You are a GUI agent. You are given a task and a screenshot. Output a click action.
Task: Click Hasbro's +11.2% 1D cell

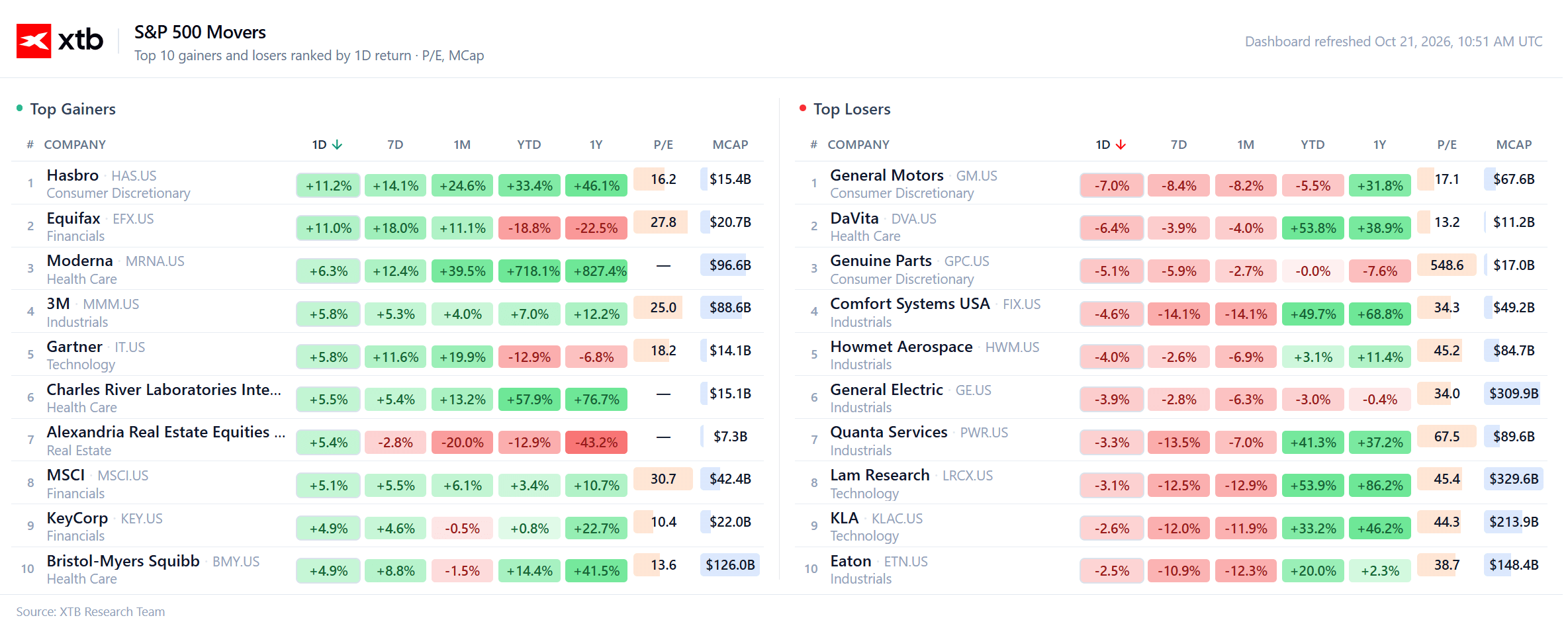pos(328,186)
